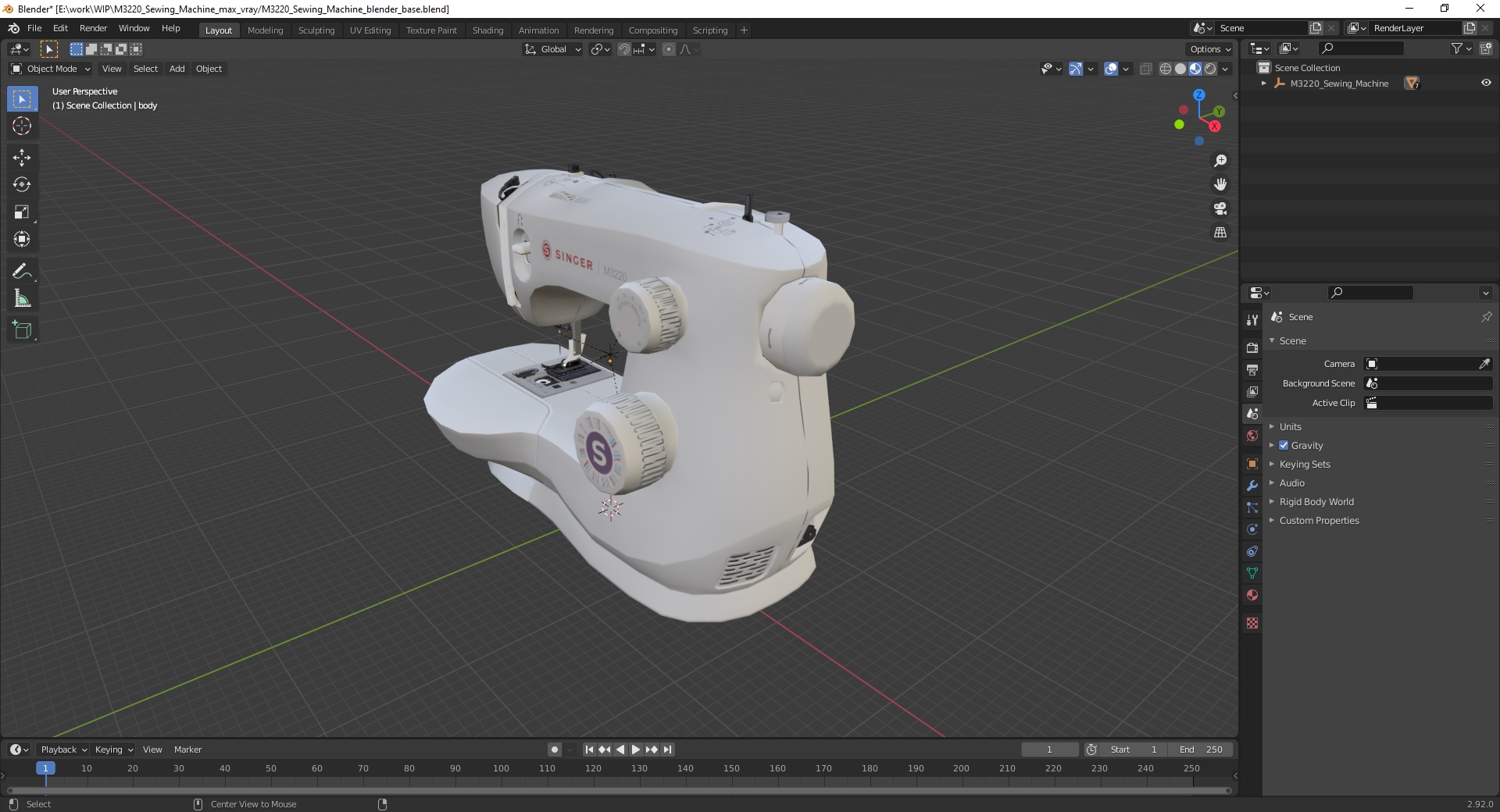Open the Physics properties tab
Image resolution: width=1500 pixels, height=812 pixels.
(1252, 529)
